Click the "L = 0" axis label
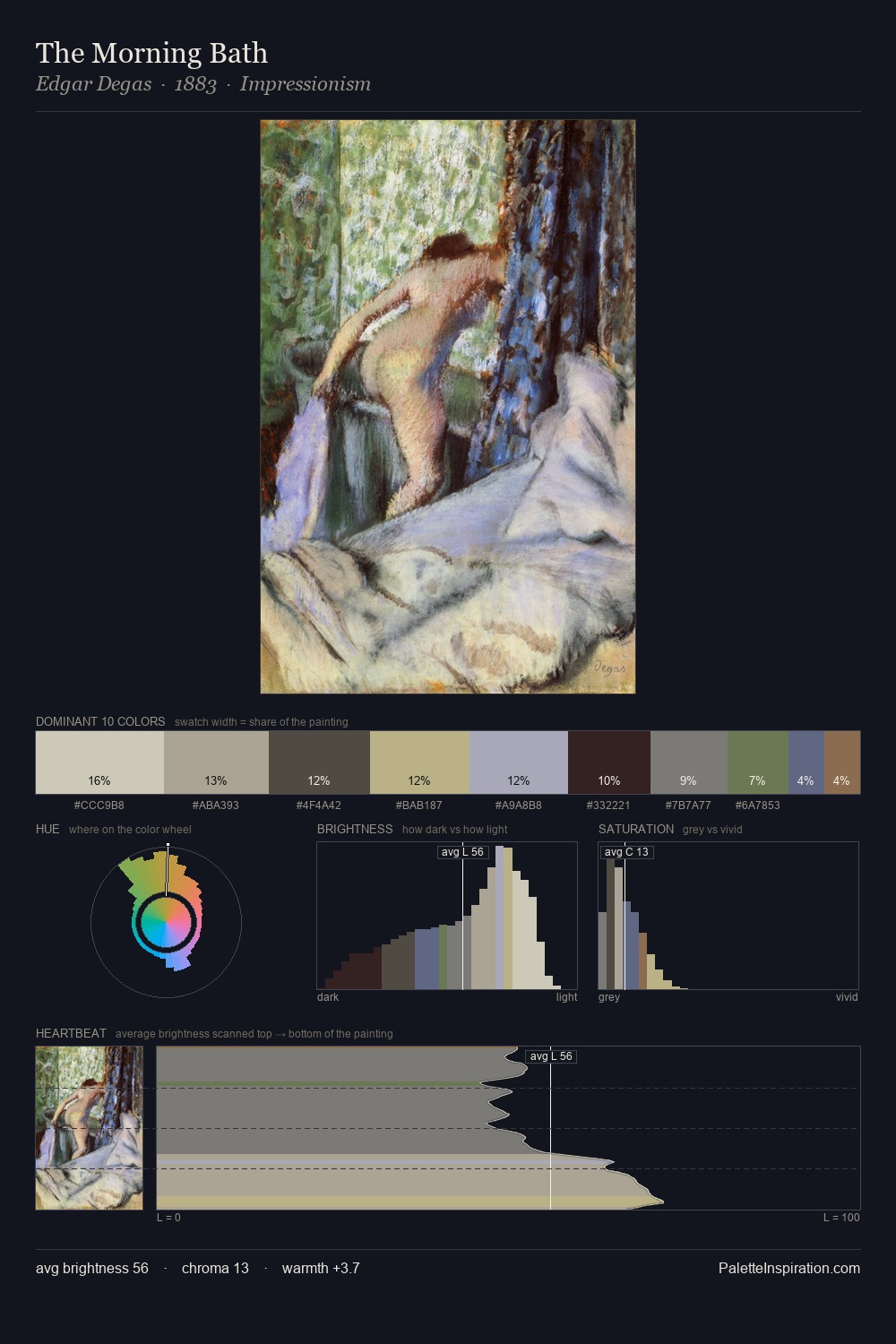The height and width of the screenshot is (1344, 896). tap(168, 1218)
